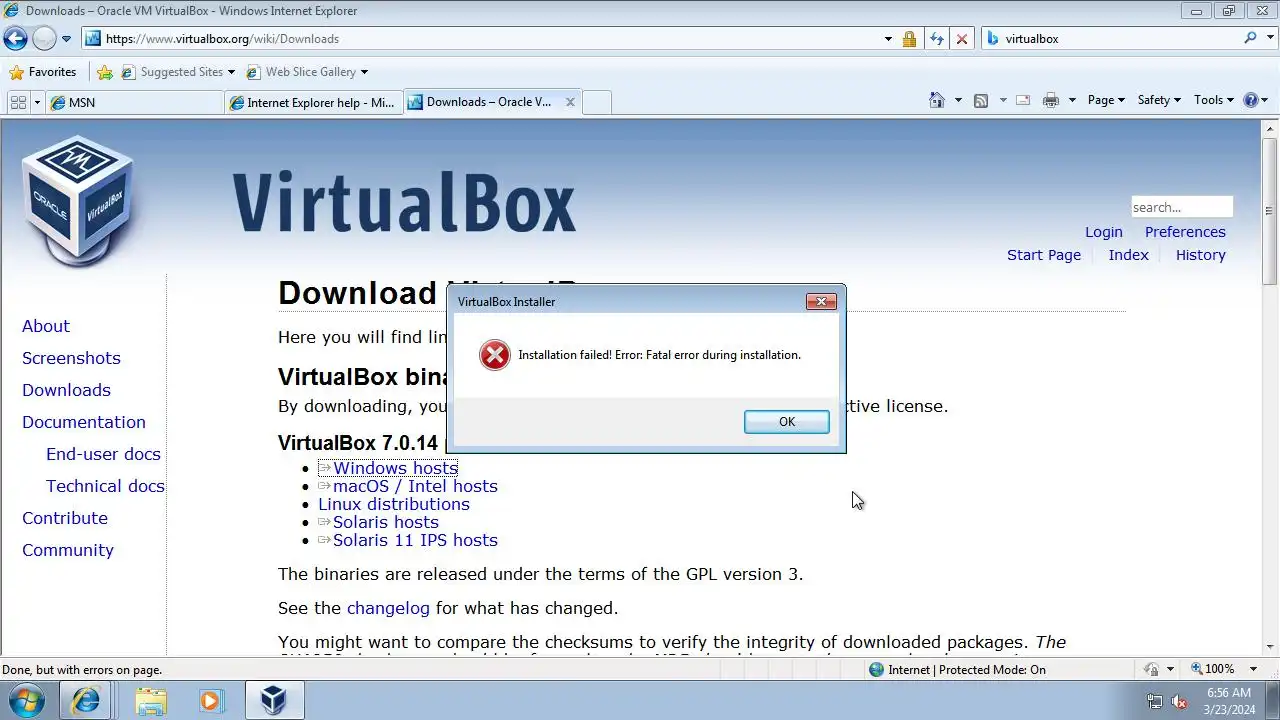Open End-user docs link
Image resolution: width=1280 pixels, height=720 pixels.
103,454
